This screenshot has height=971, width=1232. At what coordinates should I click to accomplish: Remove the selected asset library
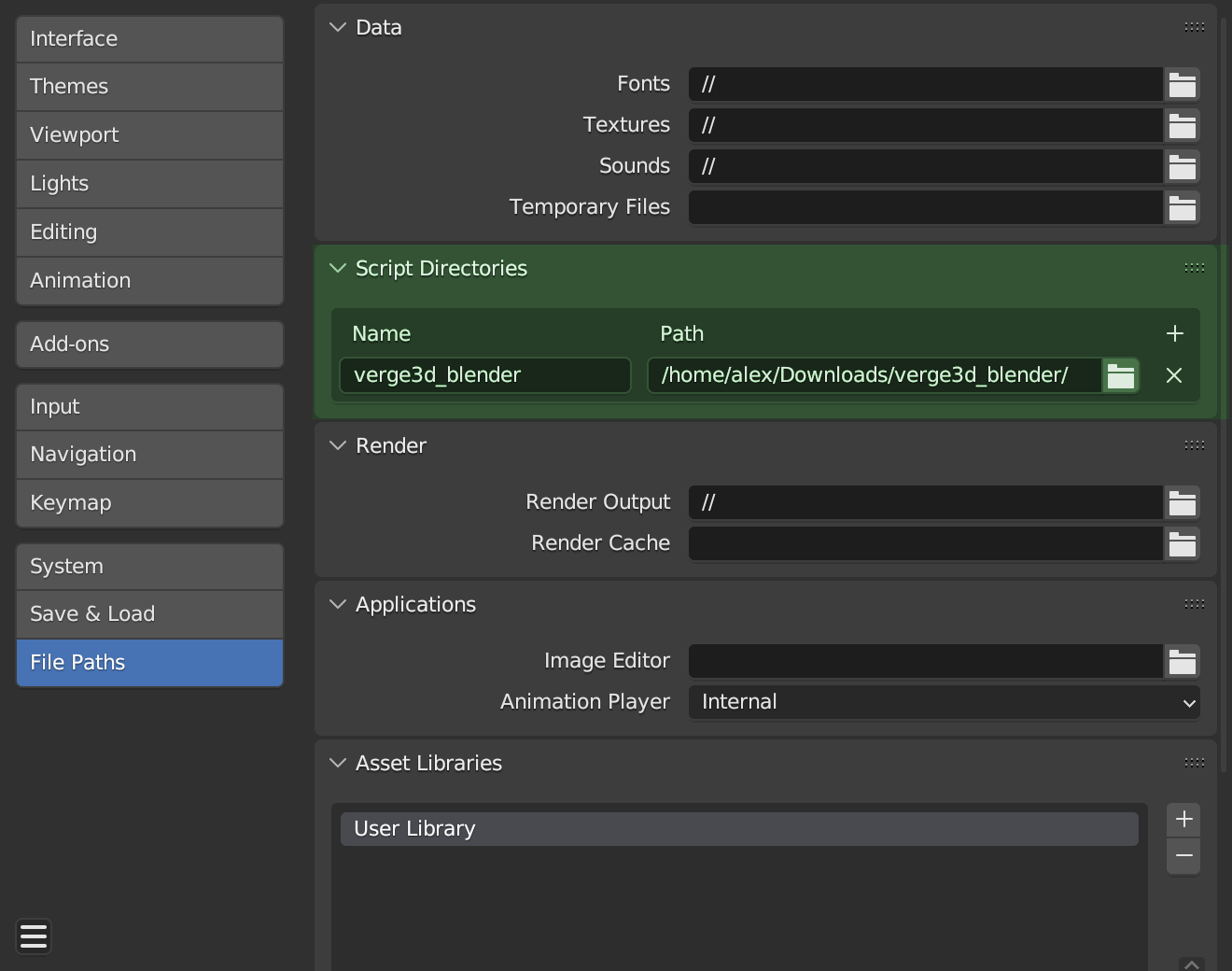point(1183,856)
